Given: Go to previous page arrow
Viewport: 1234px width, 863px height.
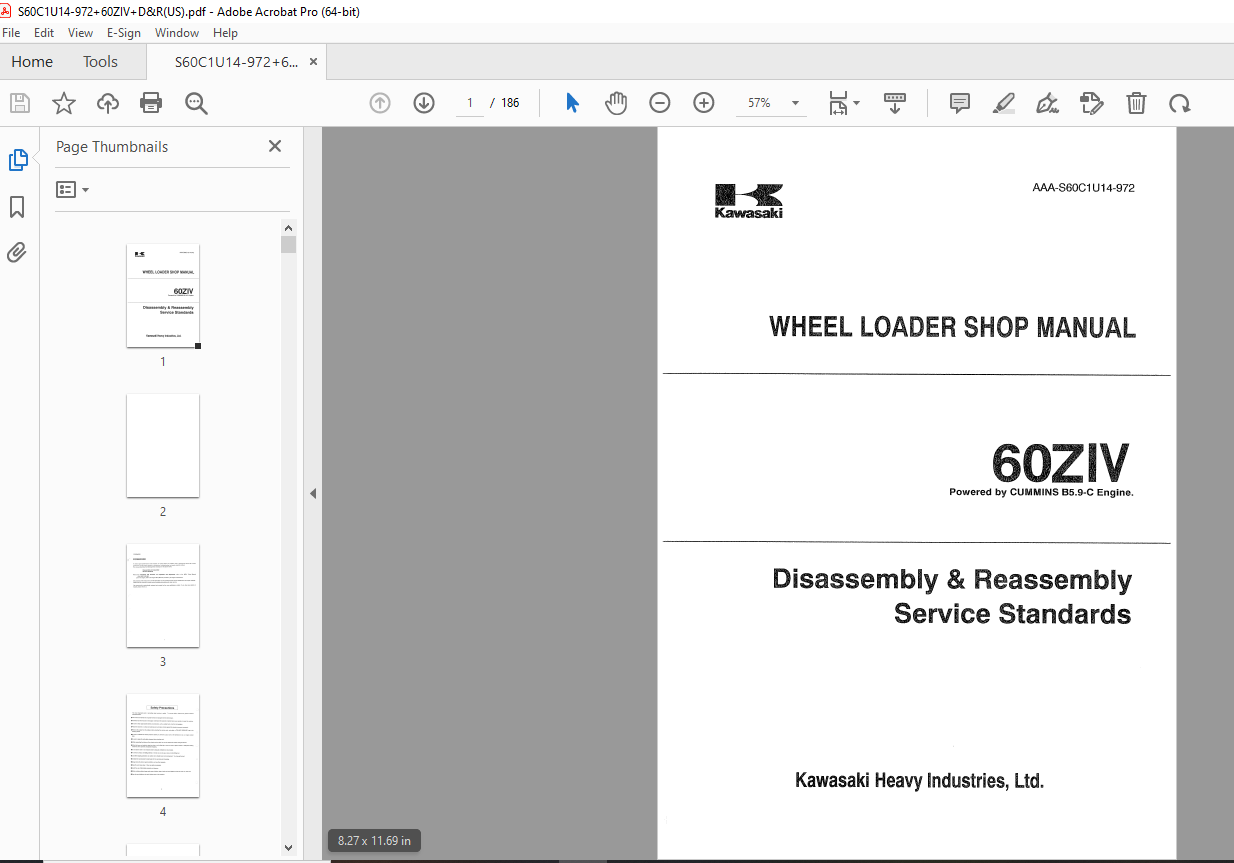Looking at the screenshot, I should coord(380,103).
